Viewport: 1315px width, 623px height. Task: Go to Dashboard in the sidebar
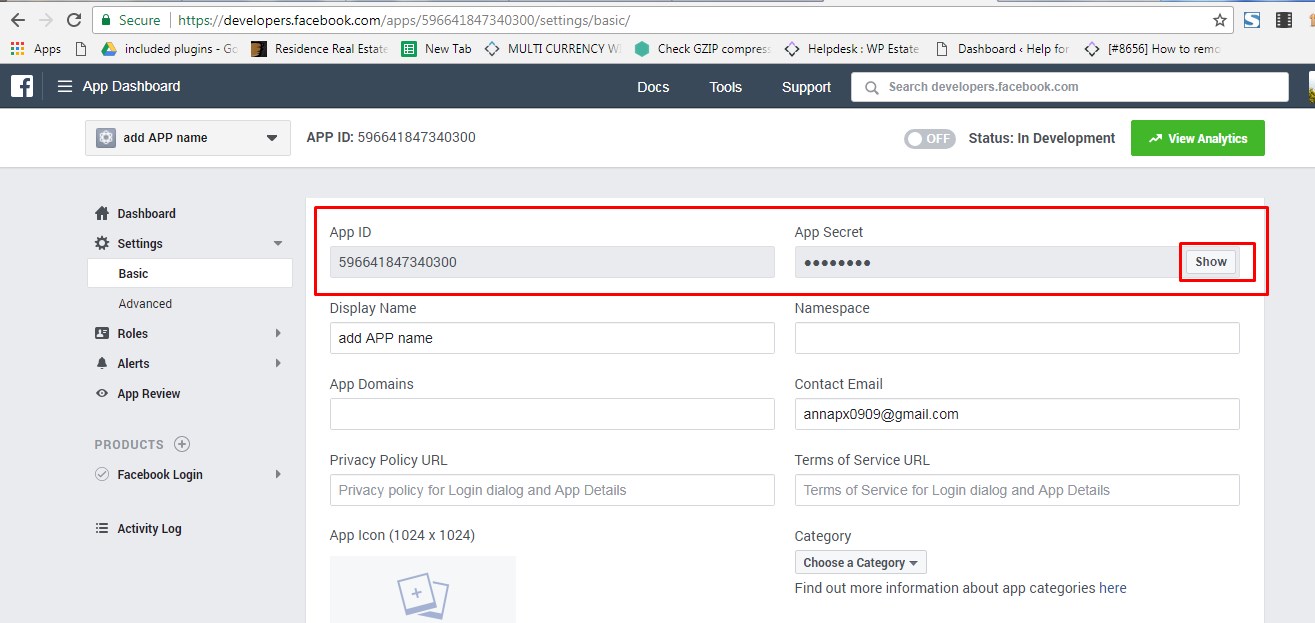point(146,213)
